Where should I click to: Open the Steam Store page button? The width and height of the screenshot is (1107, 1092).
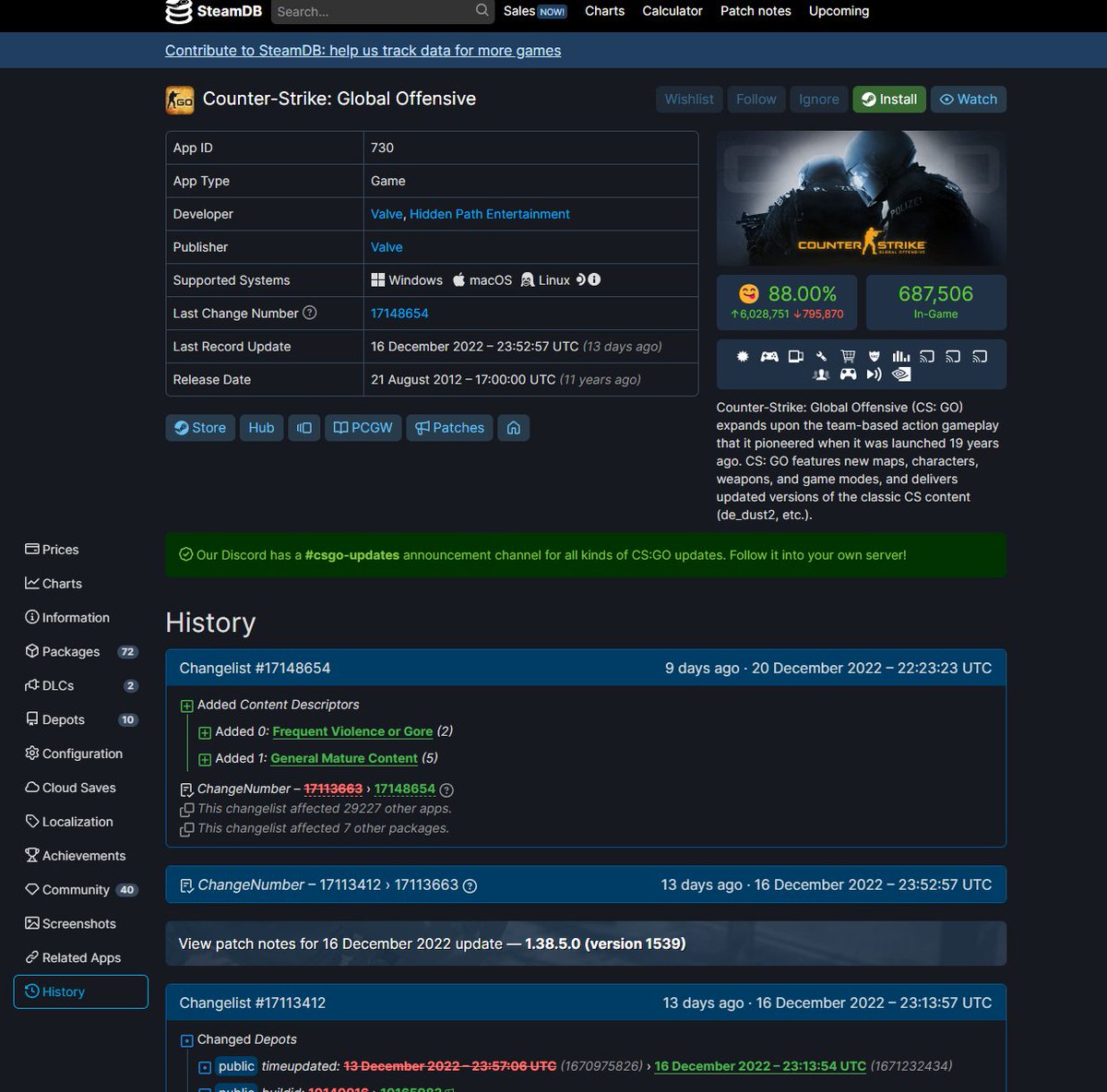[x=200, y=428]
